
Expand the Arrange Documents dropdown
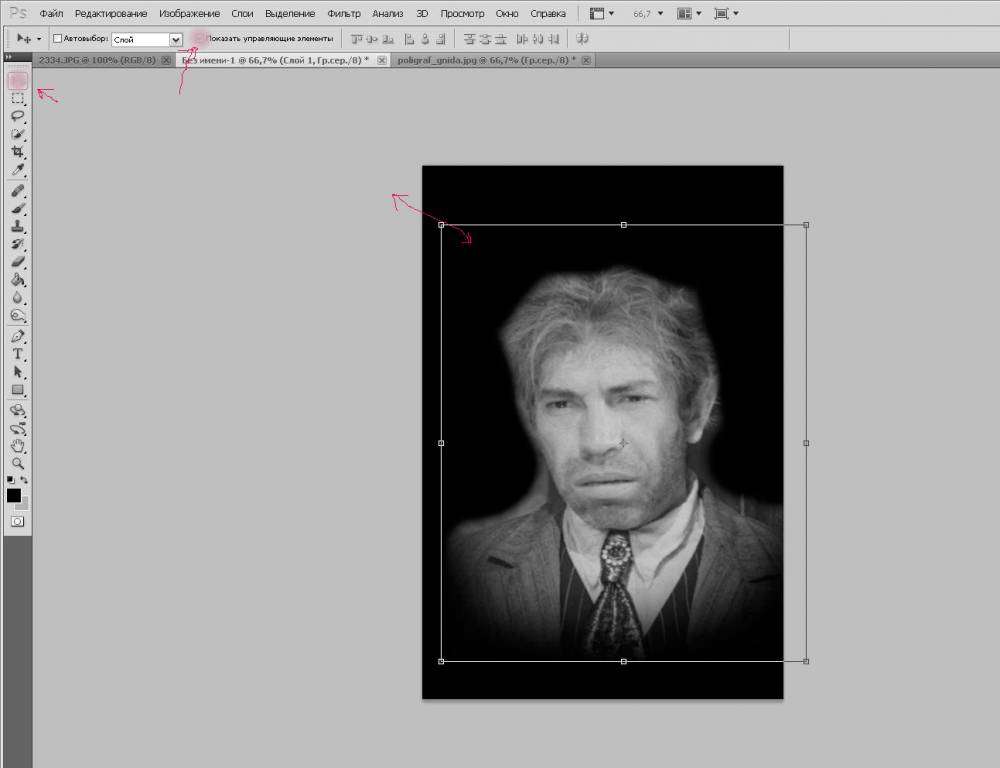coord(689,14)
